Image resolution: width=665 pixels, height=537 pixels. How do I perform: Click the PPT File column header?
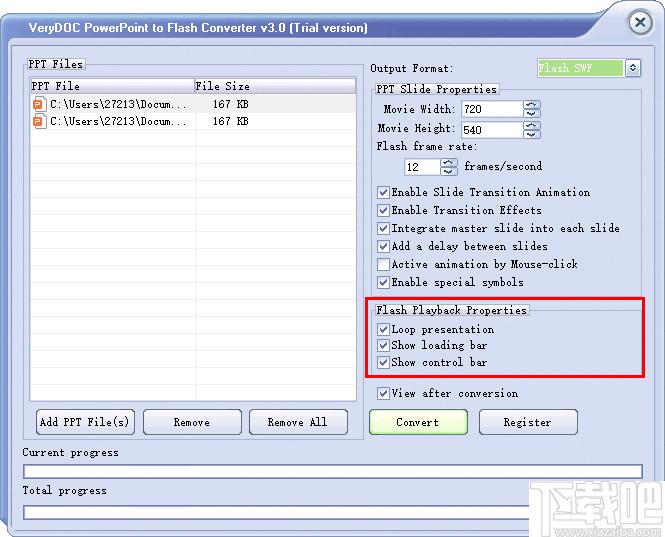coord(112,86)
